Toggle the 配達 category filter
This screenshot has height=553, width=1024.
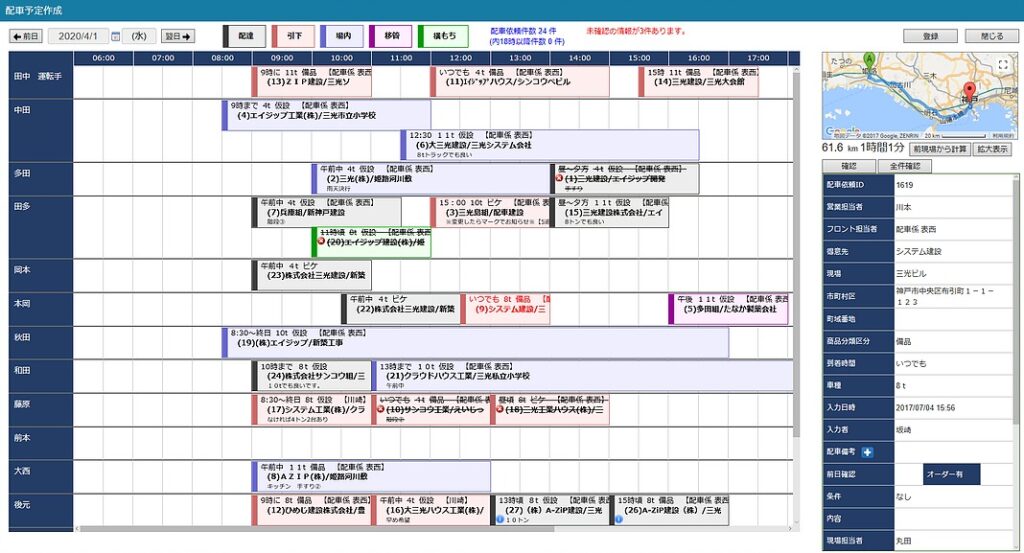click(x=243, y=36)
